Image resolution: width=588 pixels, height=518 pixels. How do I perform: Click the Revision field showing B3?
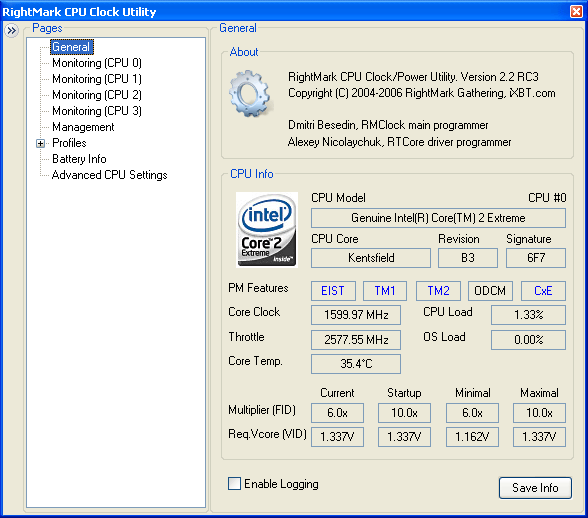pos(468,258)
